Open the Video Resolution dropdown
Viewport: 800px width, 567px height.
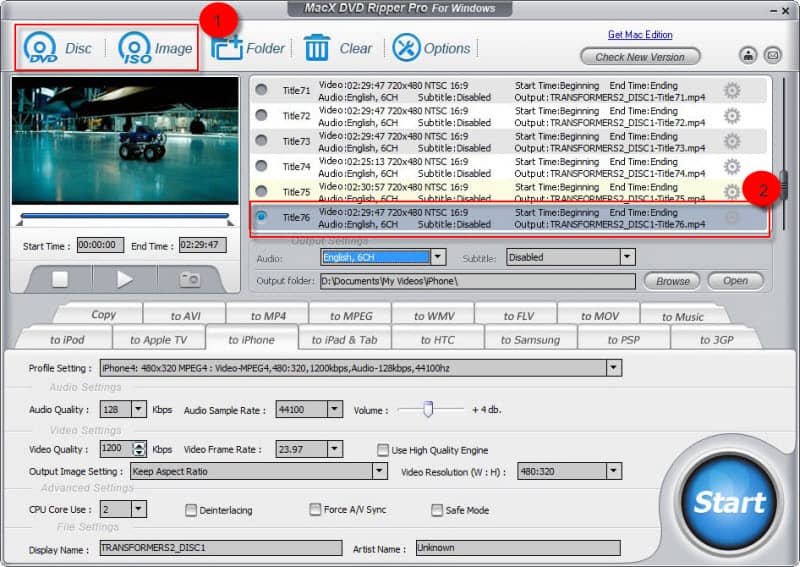pos(614,471)
